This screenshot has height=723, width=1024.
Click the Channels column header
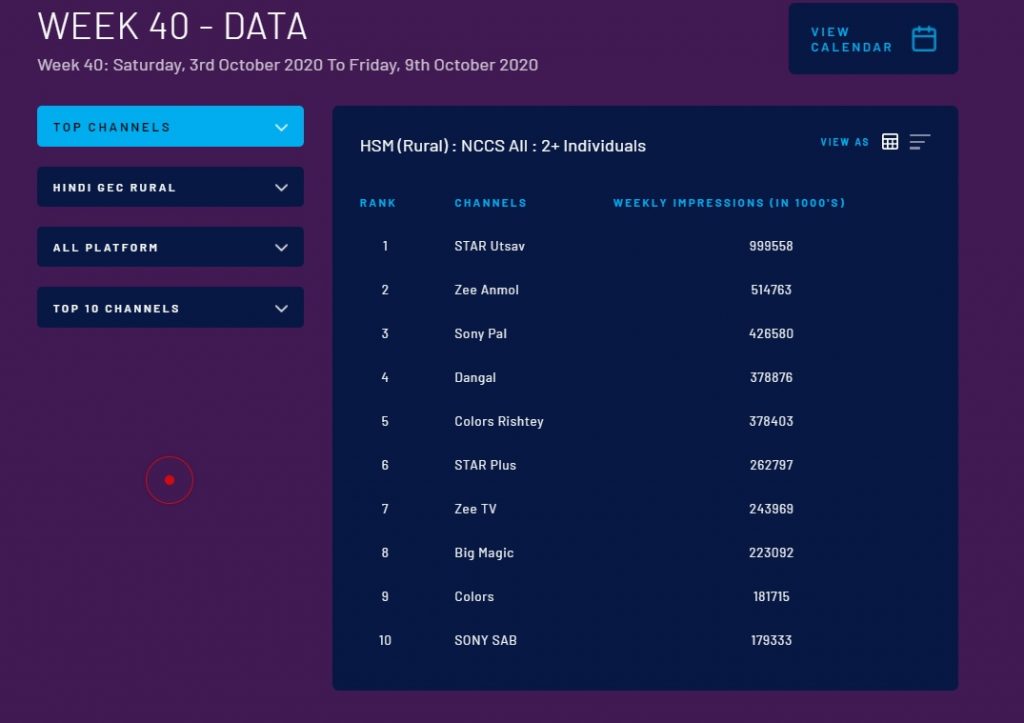point(490,203)
